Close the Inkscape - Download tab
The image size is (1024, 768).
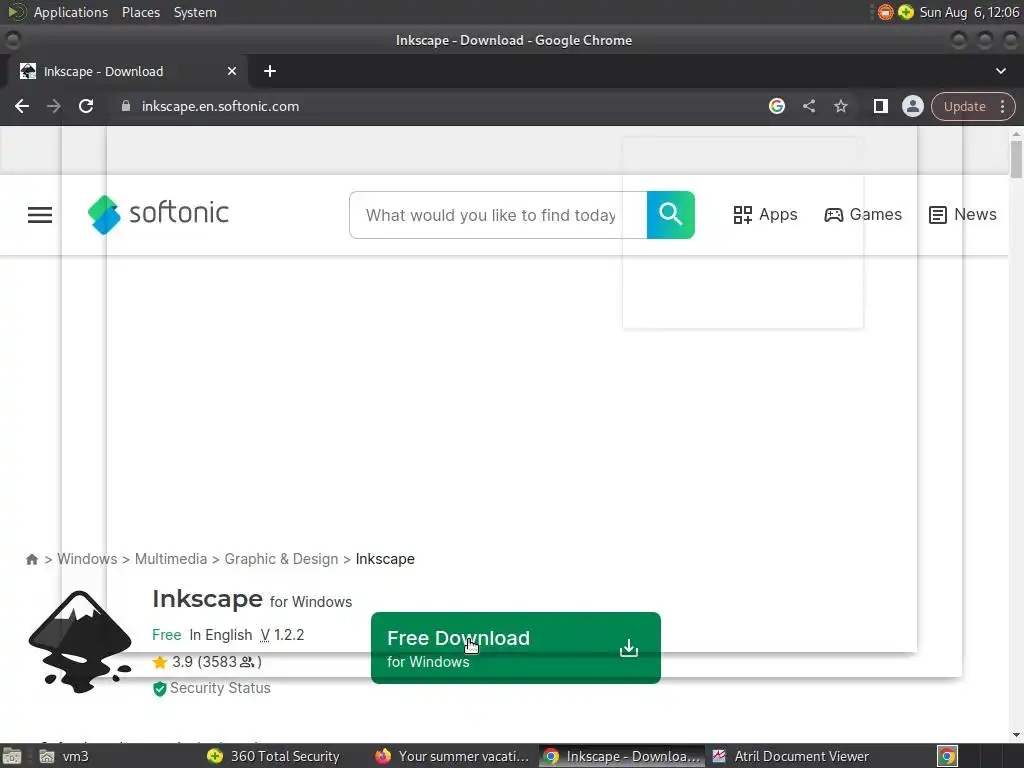click(x=232, y=71)
